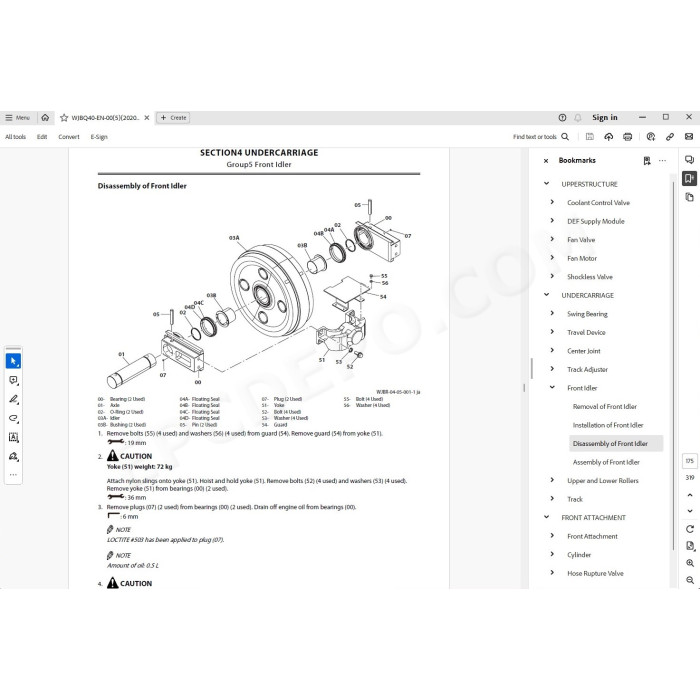Open Bookmarks options ellipsis menu
Screen dimensions: 700x700
tap(662, 161)
